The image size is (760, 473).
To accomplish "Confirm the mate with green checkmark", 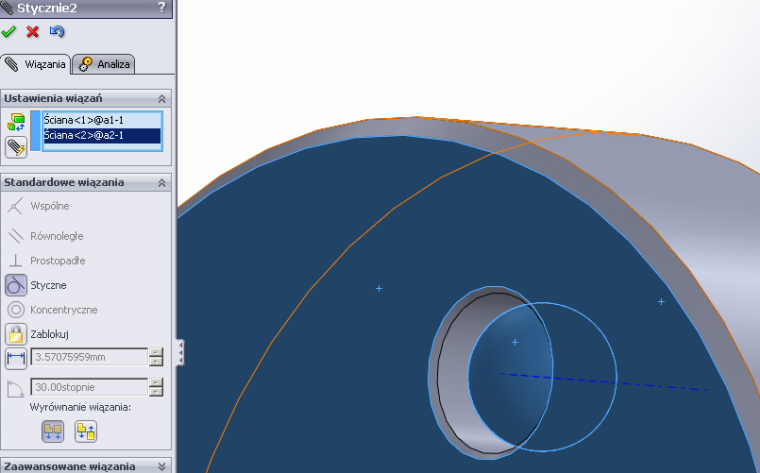I will pos(8,32).
